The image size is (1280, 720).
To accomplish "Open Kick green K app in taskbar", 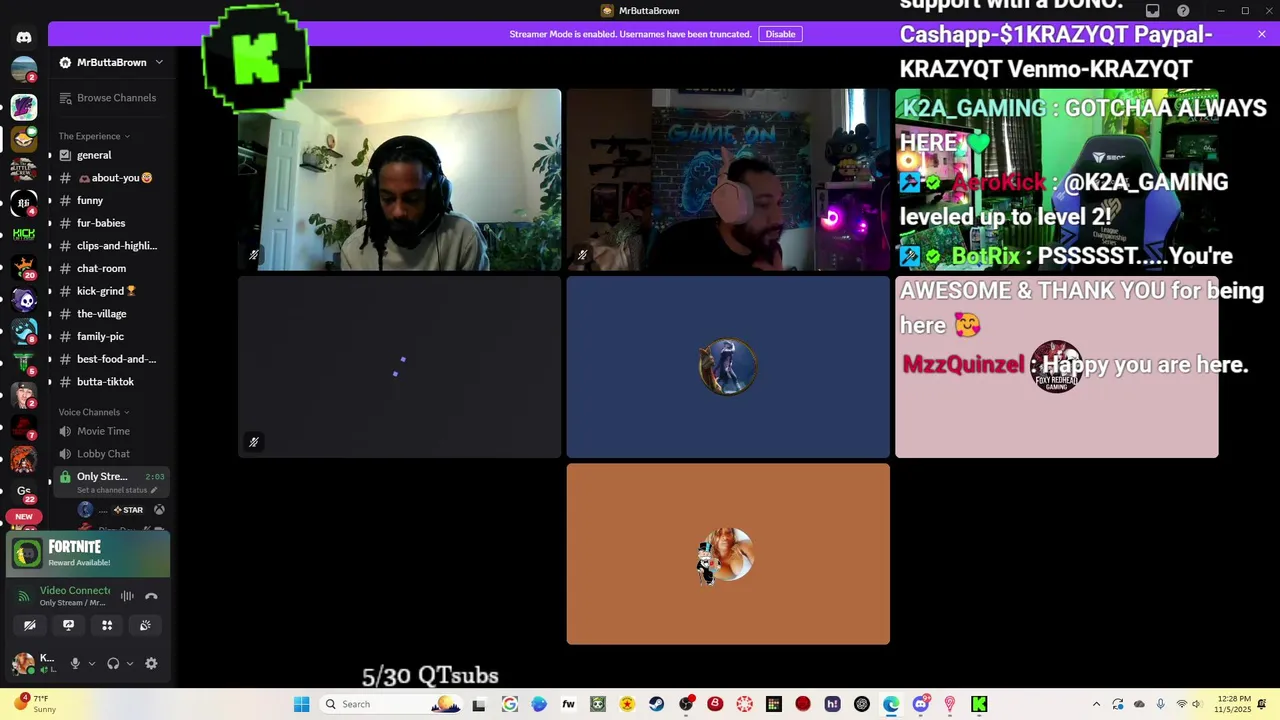I will pos(979,704).
